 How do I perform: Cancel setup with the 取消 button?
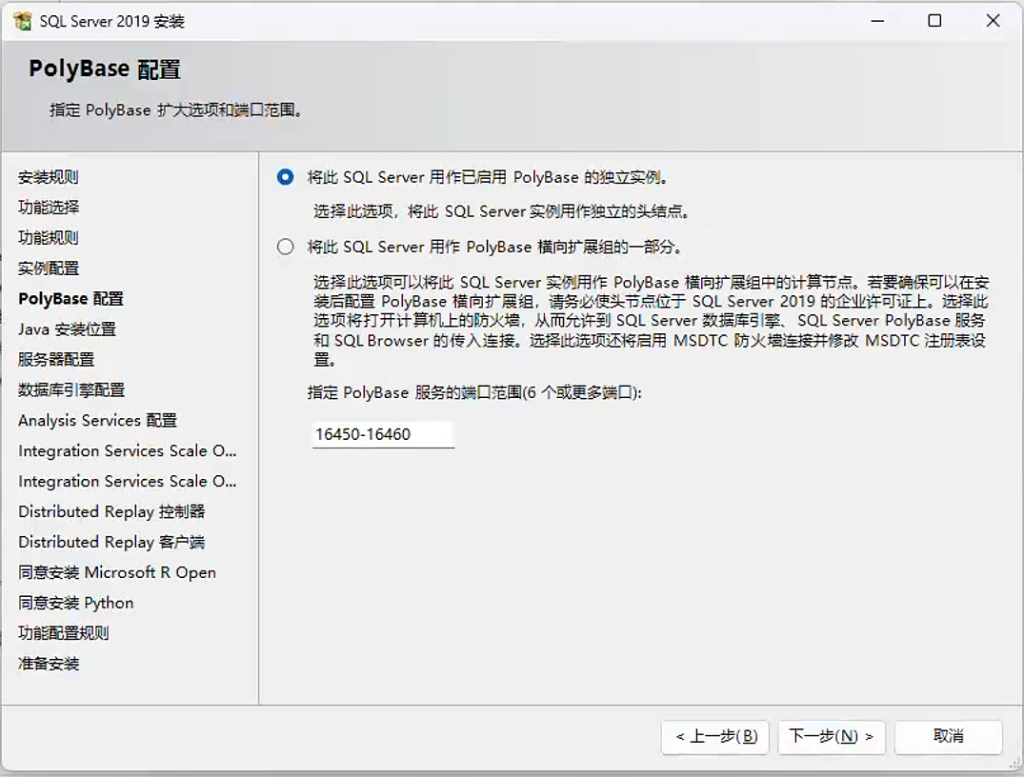click(x=948, y=737)
